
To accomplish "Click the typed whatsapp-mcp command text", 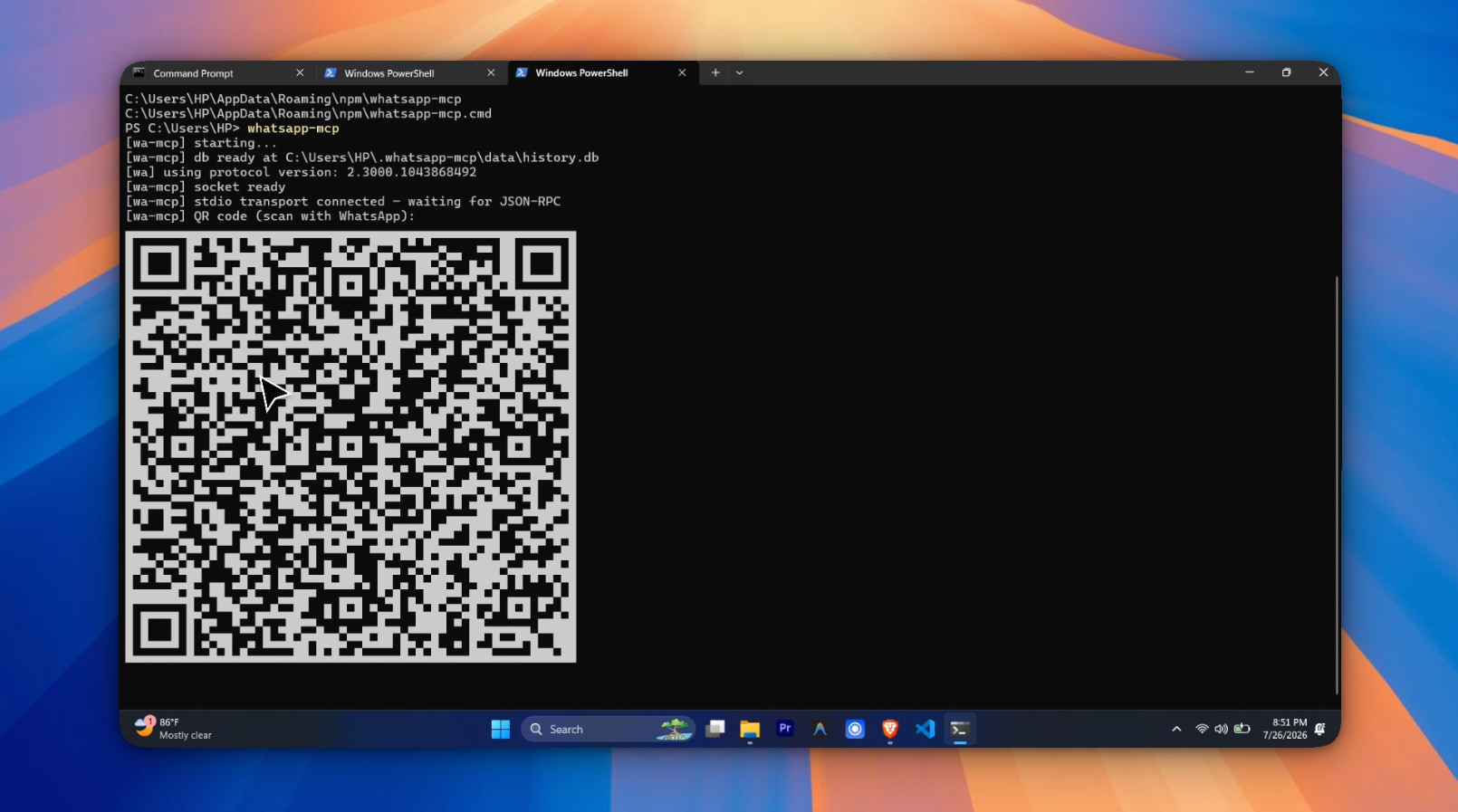I will (x=293, y=129).
